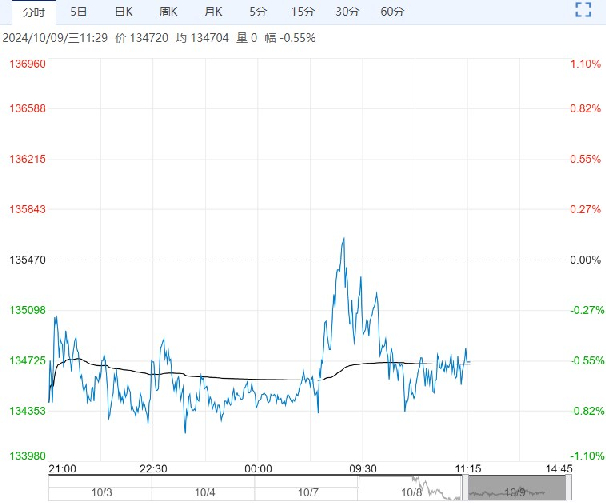Select the 日K daily candlestick tab

[124, 12]
